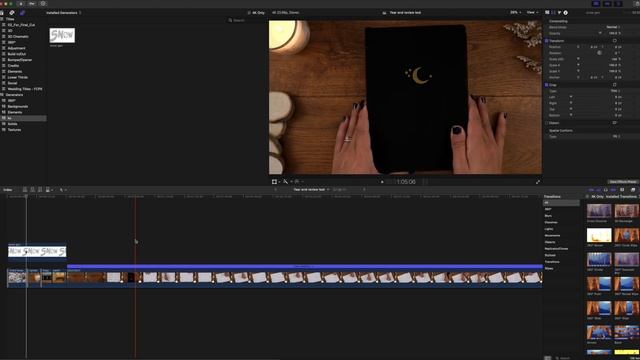This screenshot has height=360, width=640.
Task: Click the viewer timecode display
Action: [x=406, y=182]
